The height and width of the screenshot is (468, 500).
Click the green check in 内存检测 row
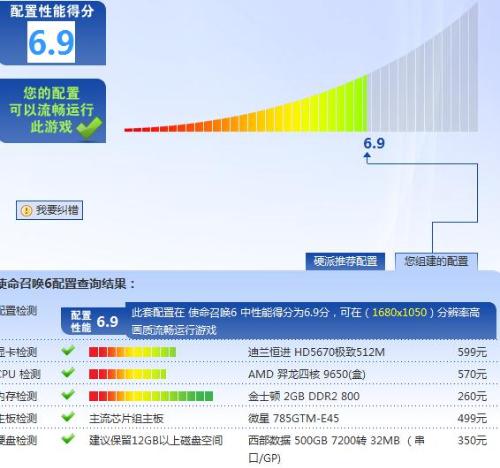coord(68,394)
